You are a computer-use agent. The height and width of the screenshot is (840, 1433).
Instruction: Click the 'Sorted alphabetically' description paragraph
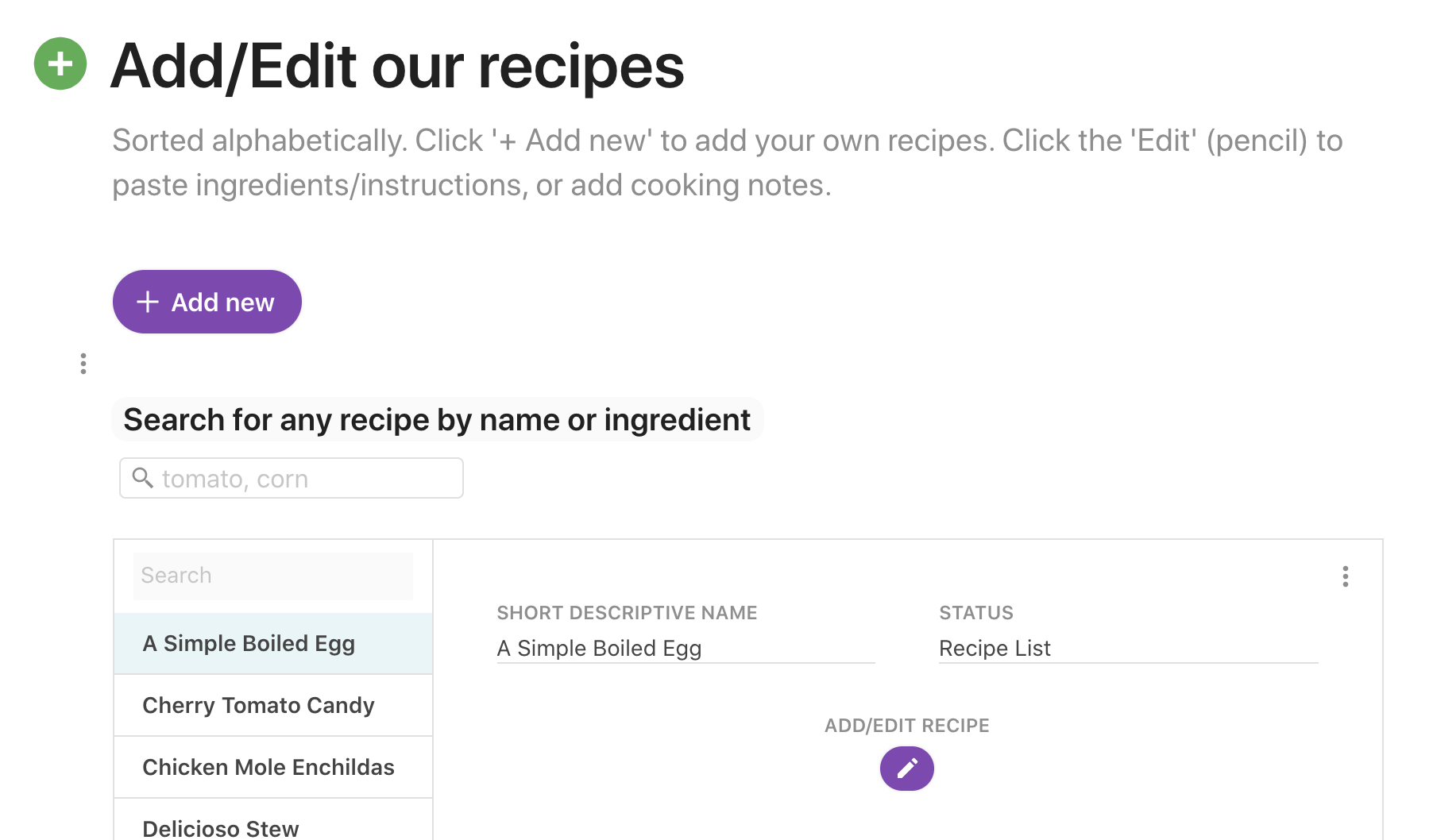coord(728,163)
